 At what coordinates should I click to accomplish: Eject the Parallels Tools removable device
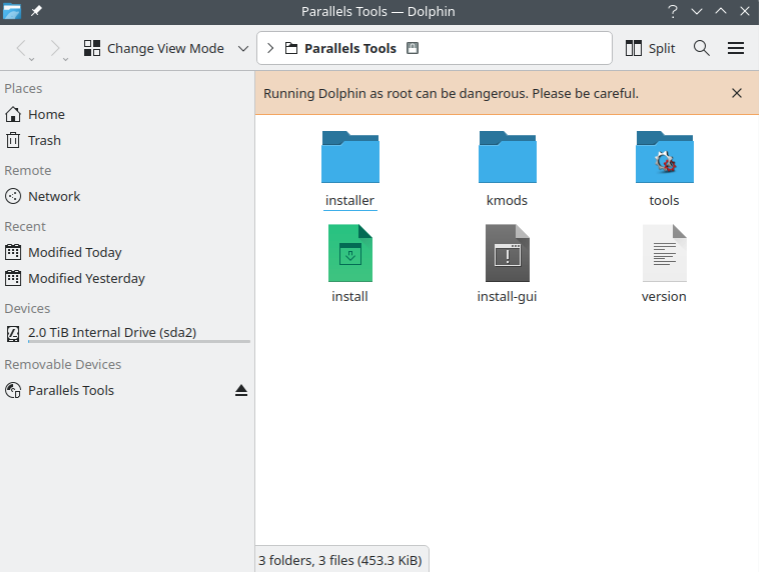click(241, 391)
